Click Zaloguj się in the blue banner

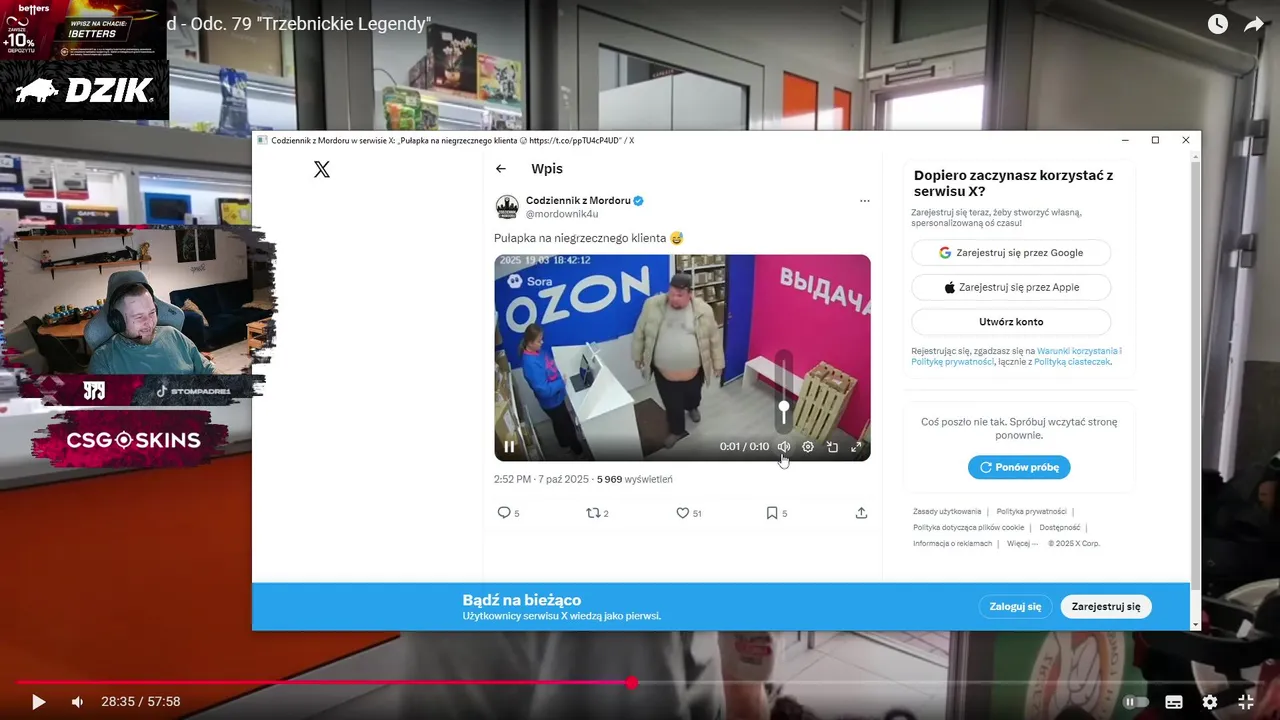tap(1015, 606)
